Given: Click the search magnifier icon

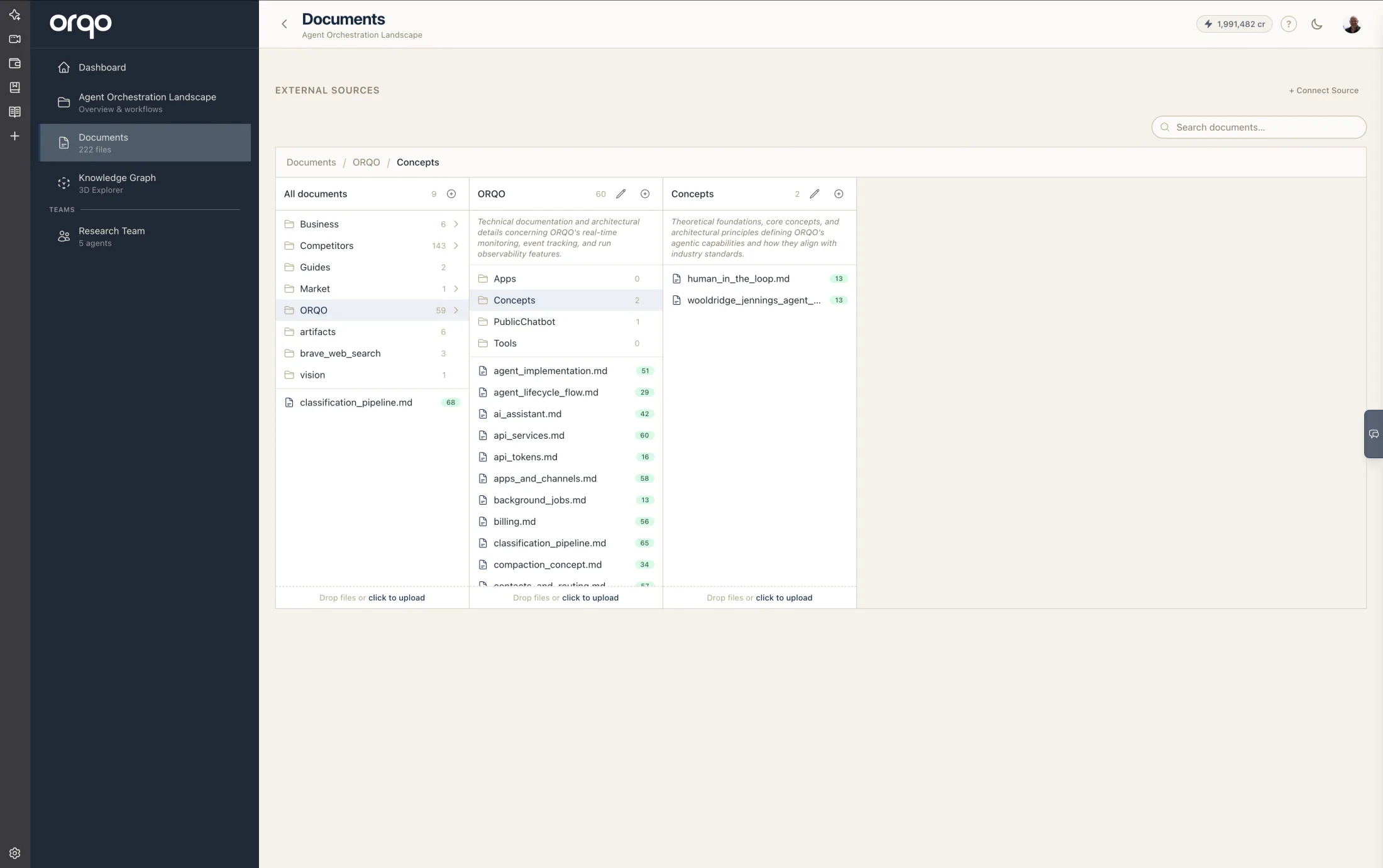Looking at the screenshot, I should pyautogui.click(x=1165, y=127).
